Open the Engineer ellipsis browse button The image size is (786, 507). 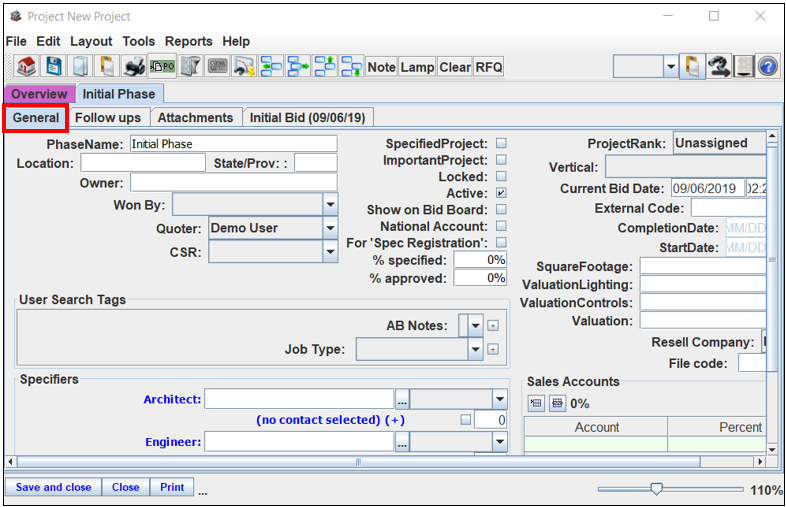[402, 442]
